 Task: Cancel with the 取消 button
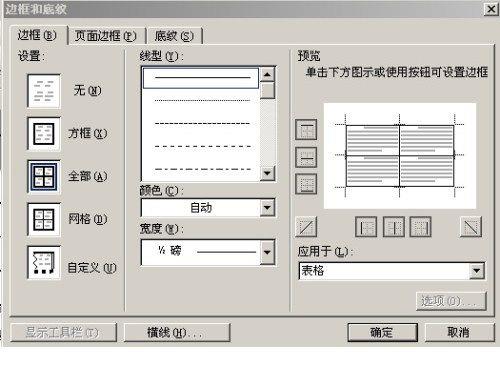coord(459,332)
